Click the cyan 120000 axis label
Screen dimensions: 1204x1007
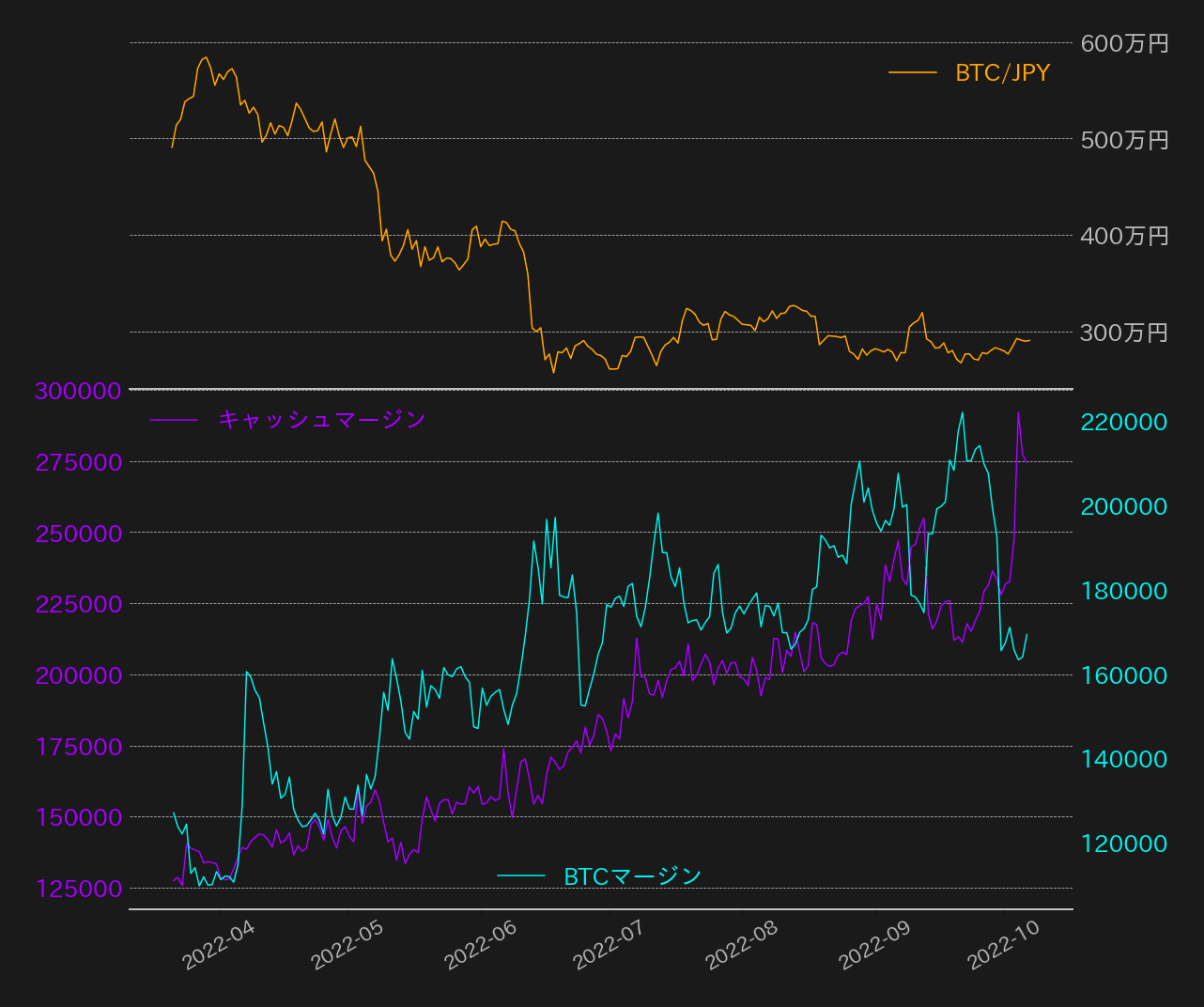(1124, 844)
